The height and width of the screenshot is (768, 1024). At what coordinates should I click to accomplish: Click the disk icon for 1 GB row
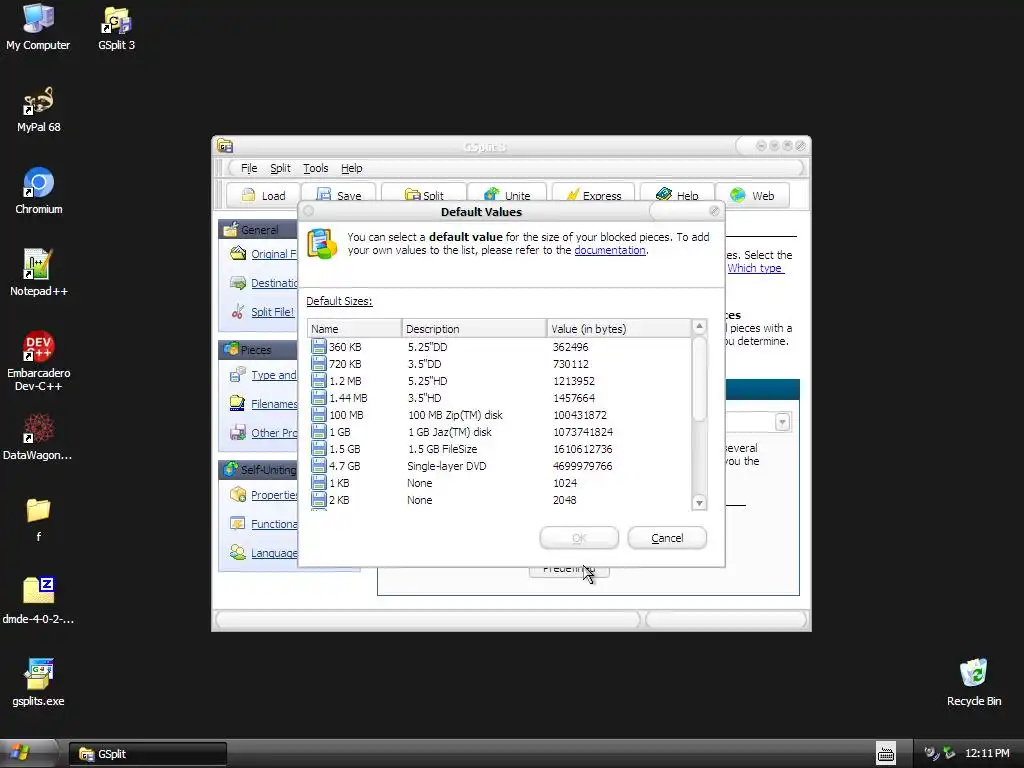(x=318, y=432)
